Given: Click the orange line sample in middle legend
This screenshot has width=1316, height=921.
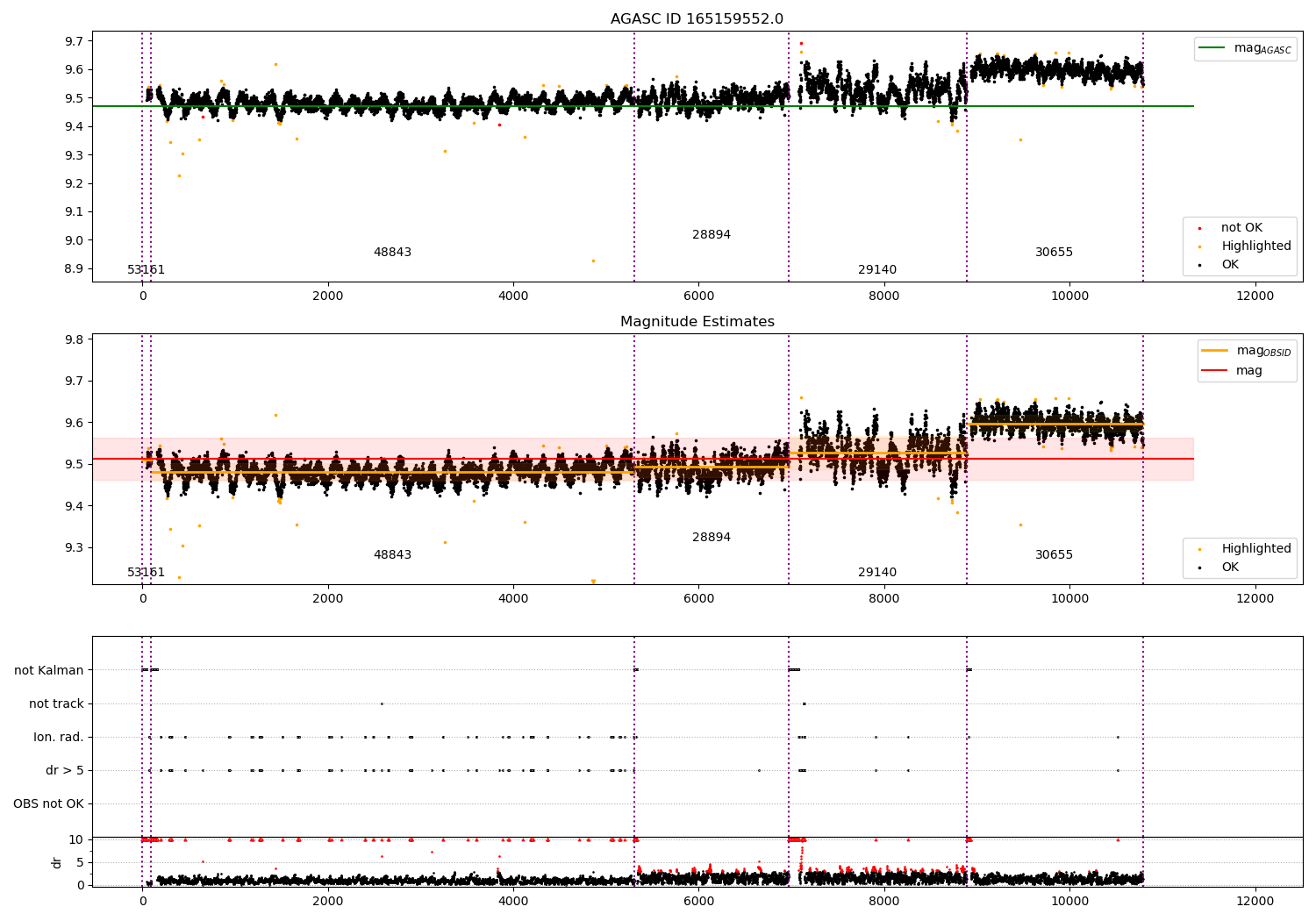Looking at the screenshot, I should (x=1215, y=351).
